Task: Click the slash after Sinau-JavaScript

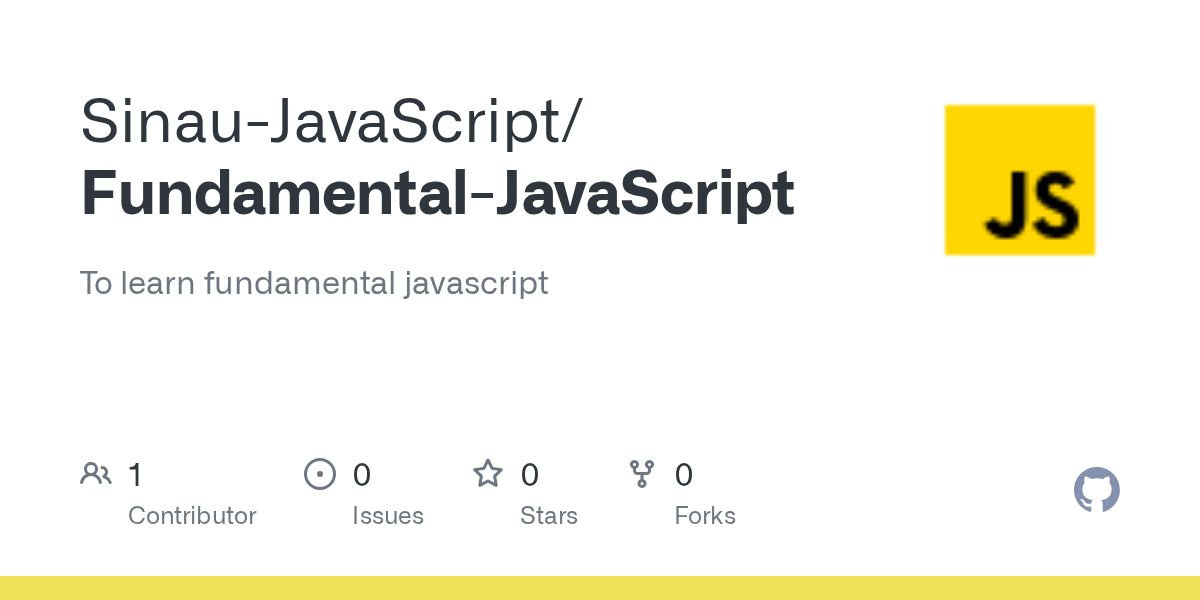Action: 570,122
